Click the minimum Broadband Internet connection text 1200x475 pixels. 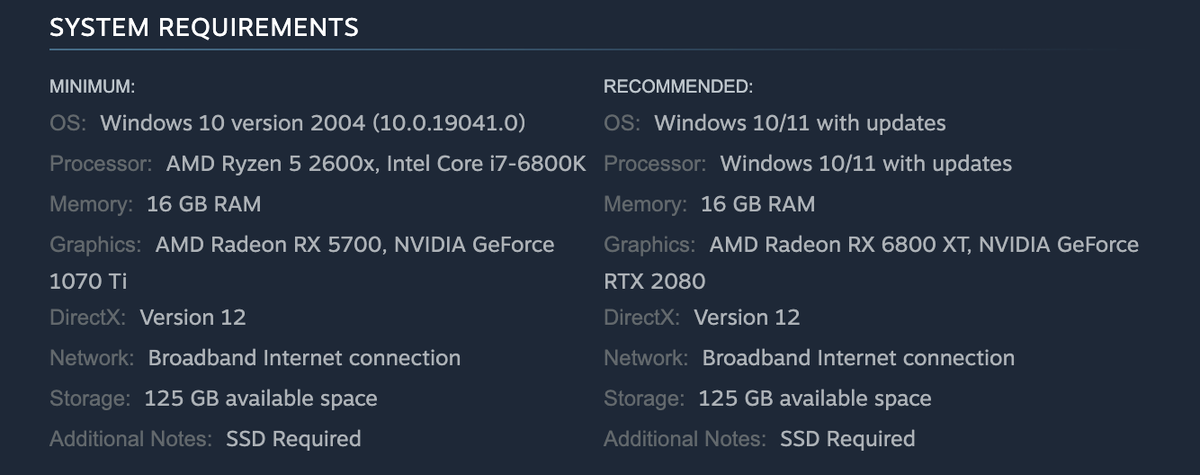pyautogui.click(x=304, y=358)
